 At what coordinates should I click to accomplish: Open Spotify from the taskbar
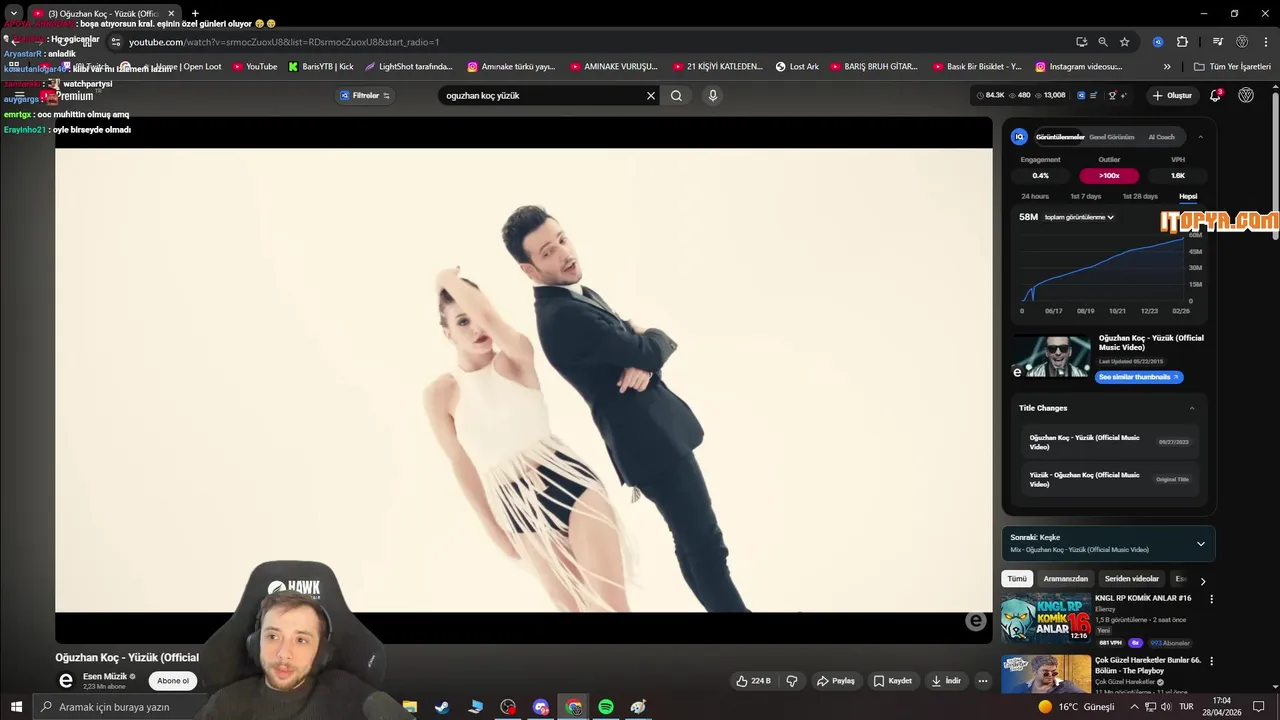[606, 707]
